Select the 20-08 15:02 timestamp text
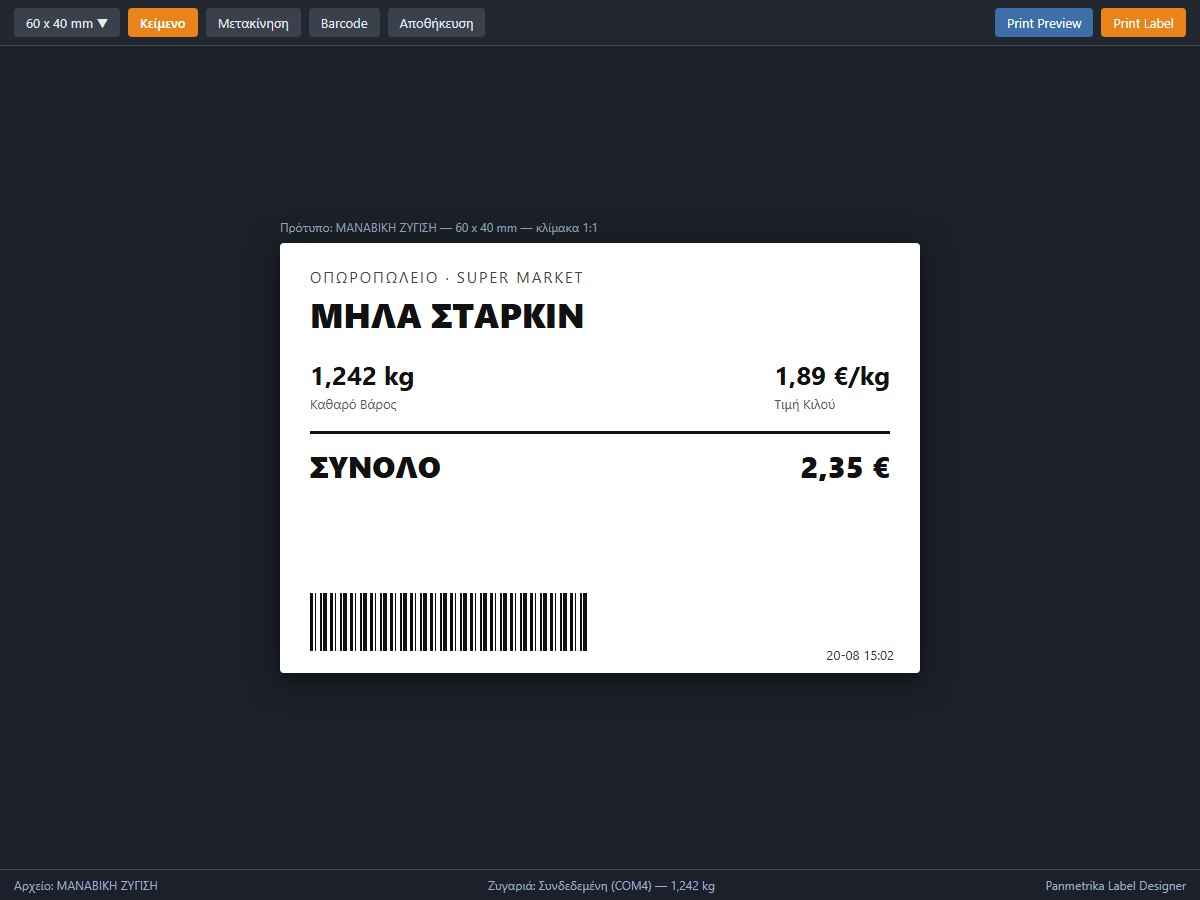The image size is (1200, 900). pos(860,656)
